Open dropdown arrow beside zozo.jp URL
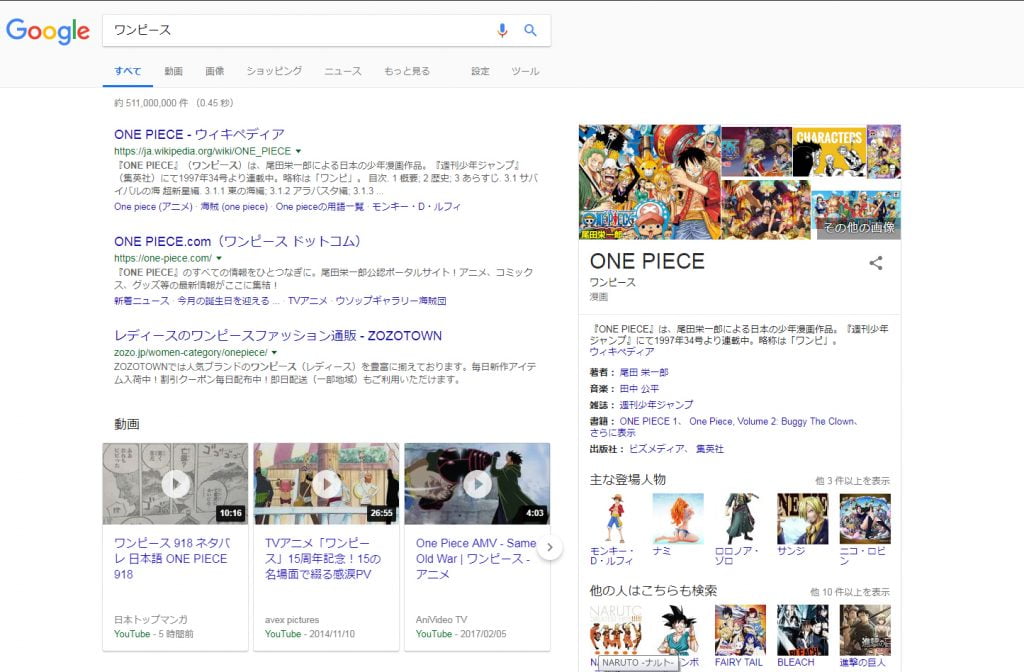Viewport: 1024px width, 672px height. [274, 353]
